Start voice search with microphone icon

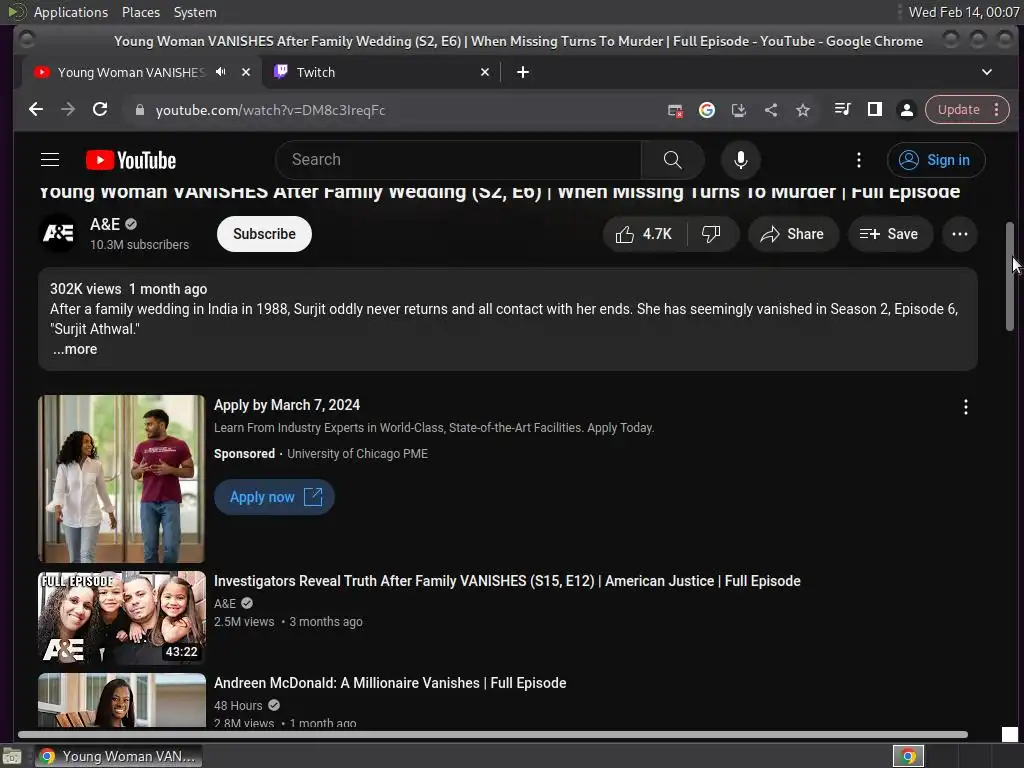point(741,160)
